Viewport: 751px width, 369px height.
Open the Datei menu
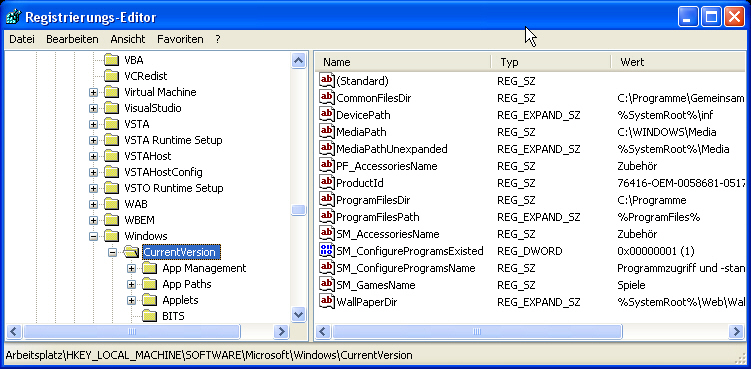click(x=22, y=39)
